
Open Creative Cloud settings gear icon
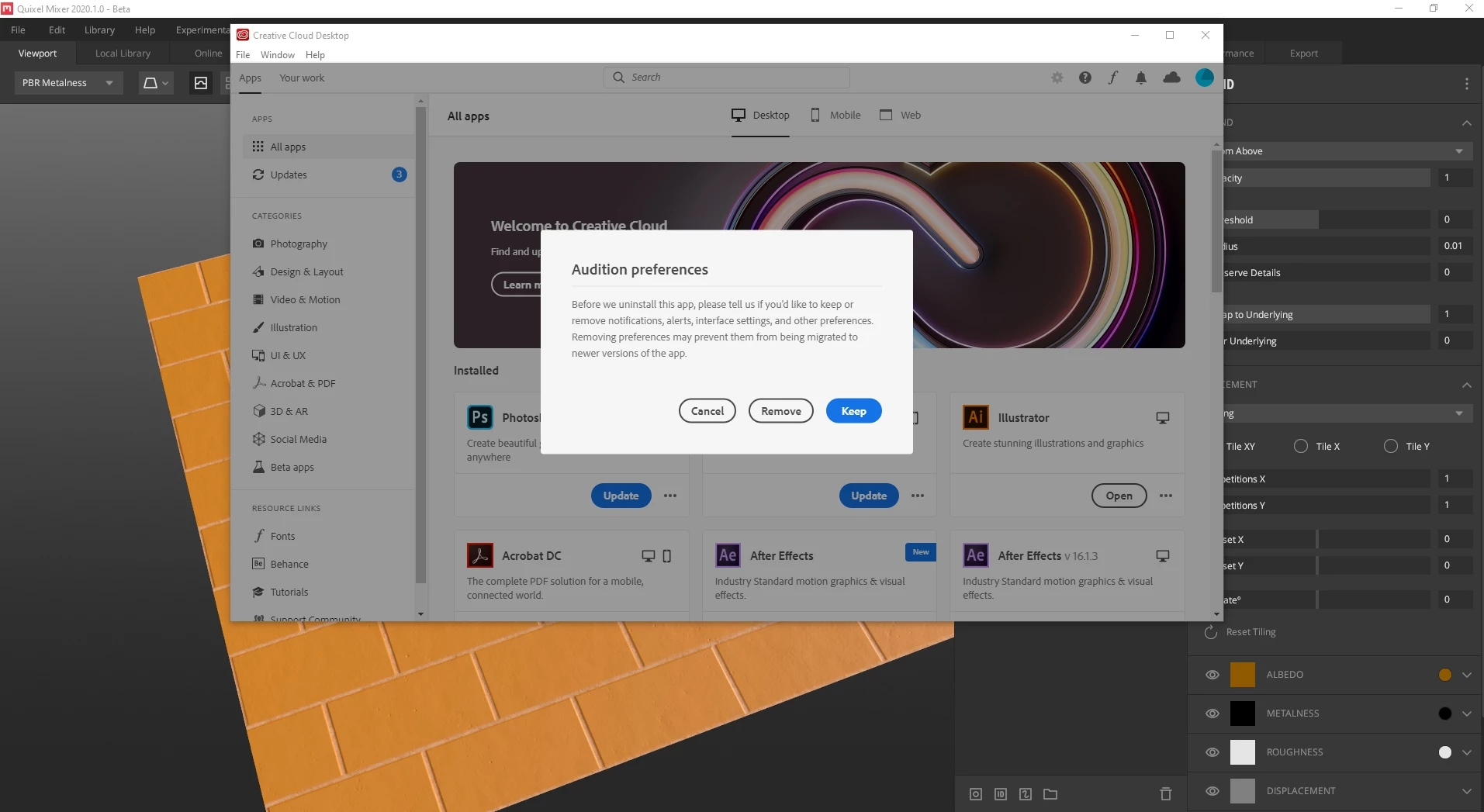point(1057,78)
